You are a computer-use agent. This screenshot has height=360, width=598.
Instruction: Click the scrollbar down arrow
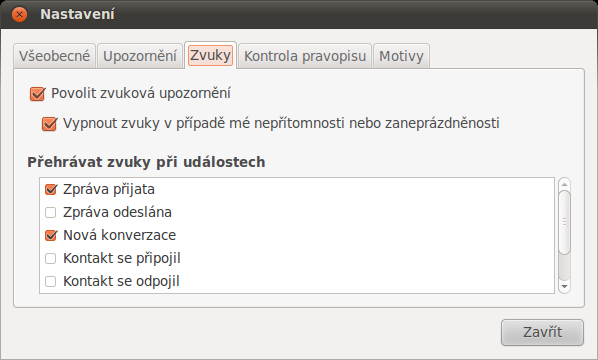coord(564,286)
